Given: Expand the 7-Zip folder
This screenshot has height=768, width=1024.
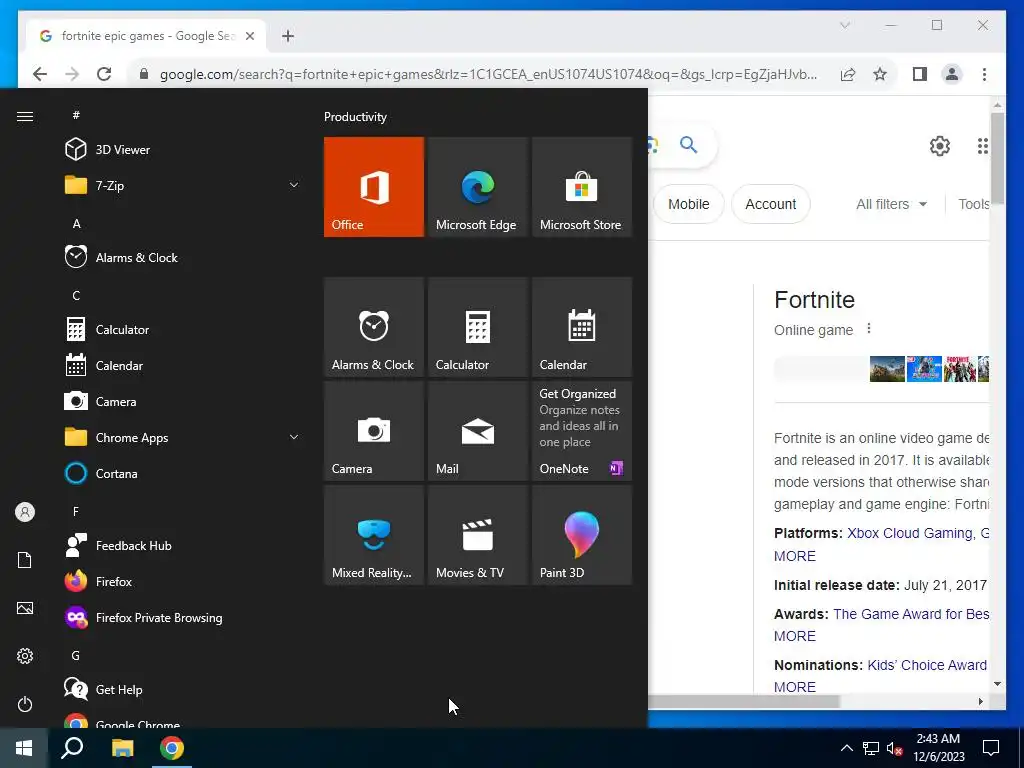Looking at the screenshot, I should pos(183,185).
